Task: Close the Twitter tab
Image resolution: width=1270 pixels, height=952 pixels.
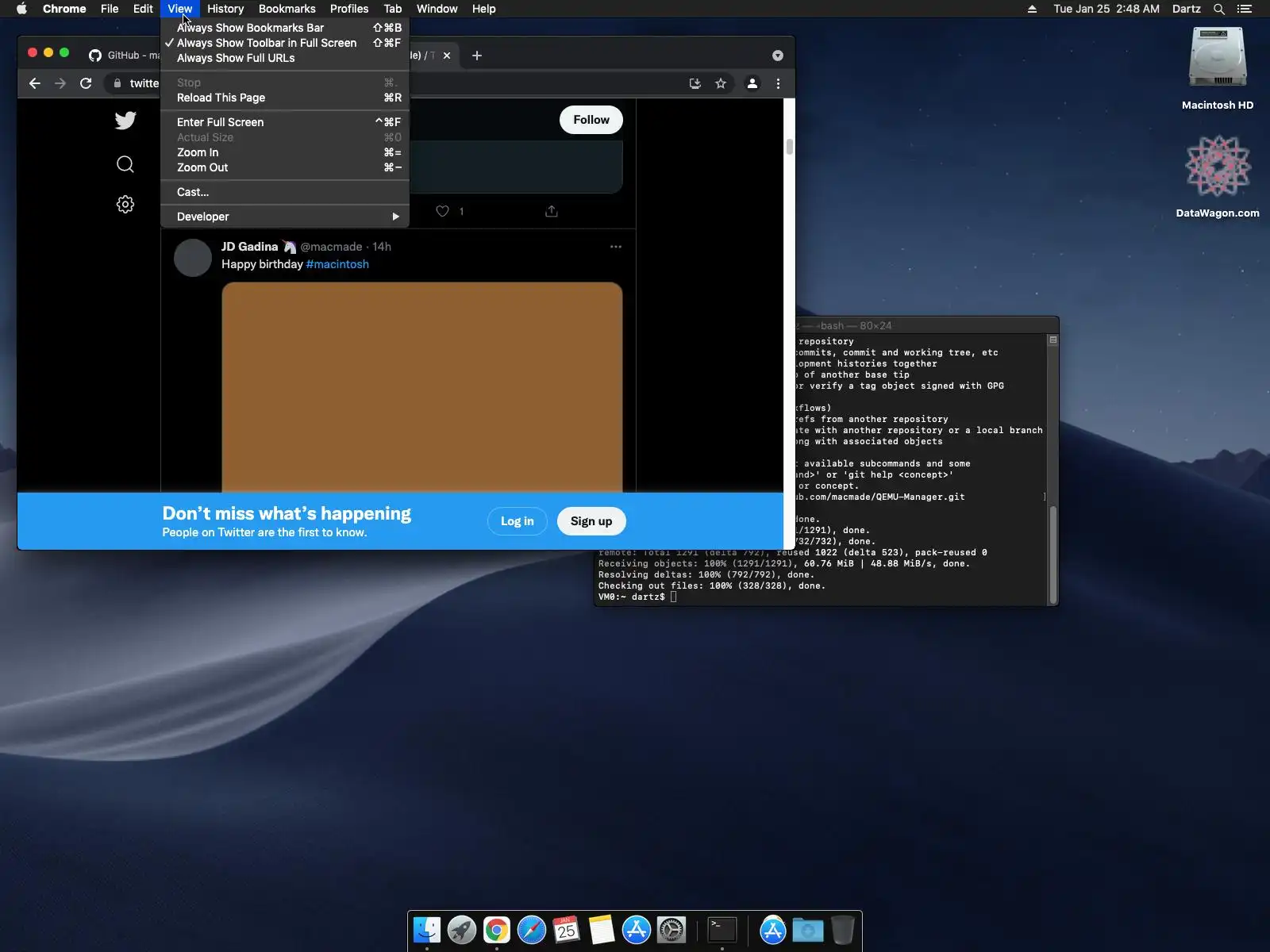Action: pyautogui.click(x=447, y=56)
